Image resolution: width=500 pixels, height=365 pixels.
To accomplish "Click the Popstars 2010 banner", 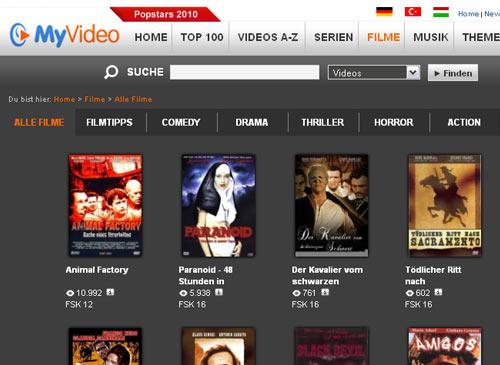I will (x=165, y=14).
